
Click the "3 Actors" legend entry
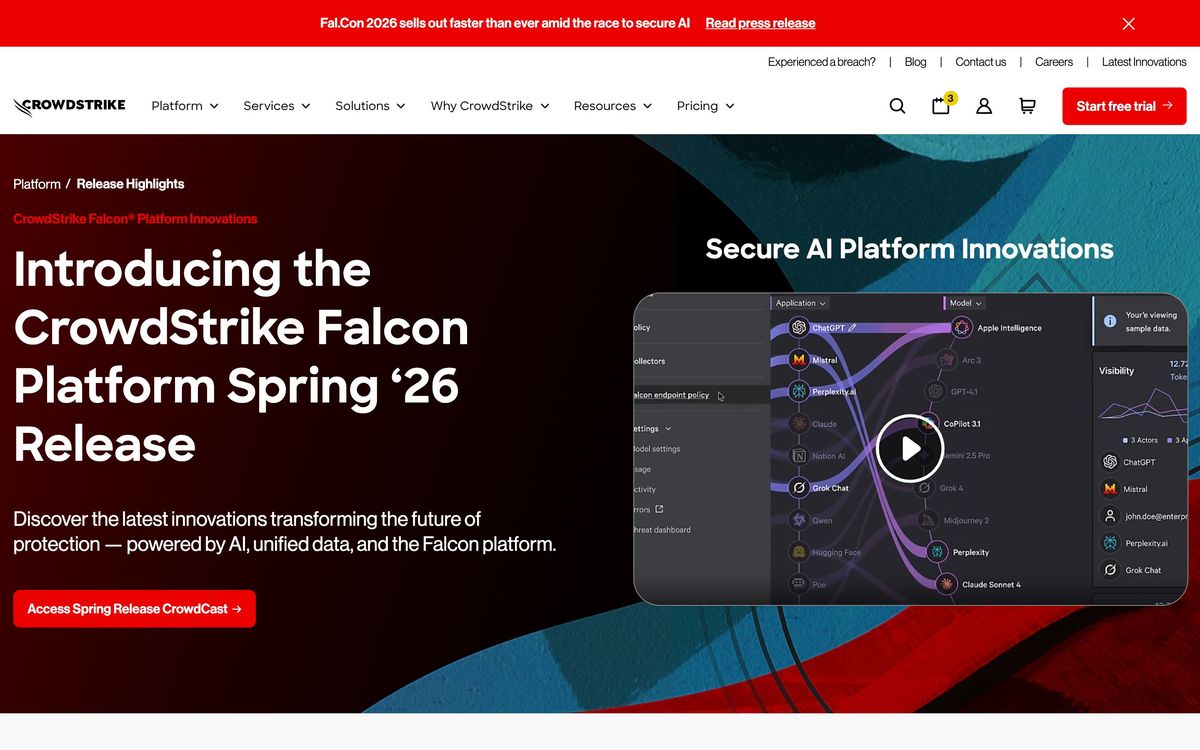point(1141,440)
